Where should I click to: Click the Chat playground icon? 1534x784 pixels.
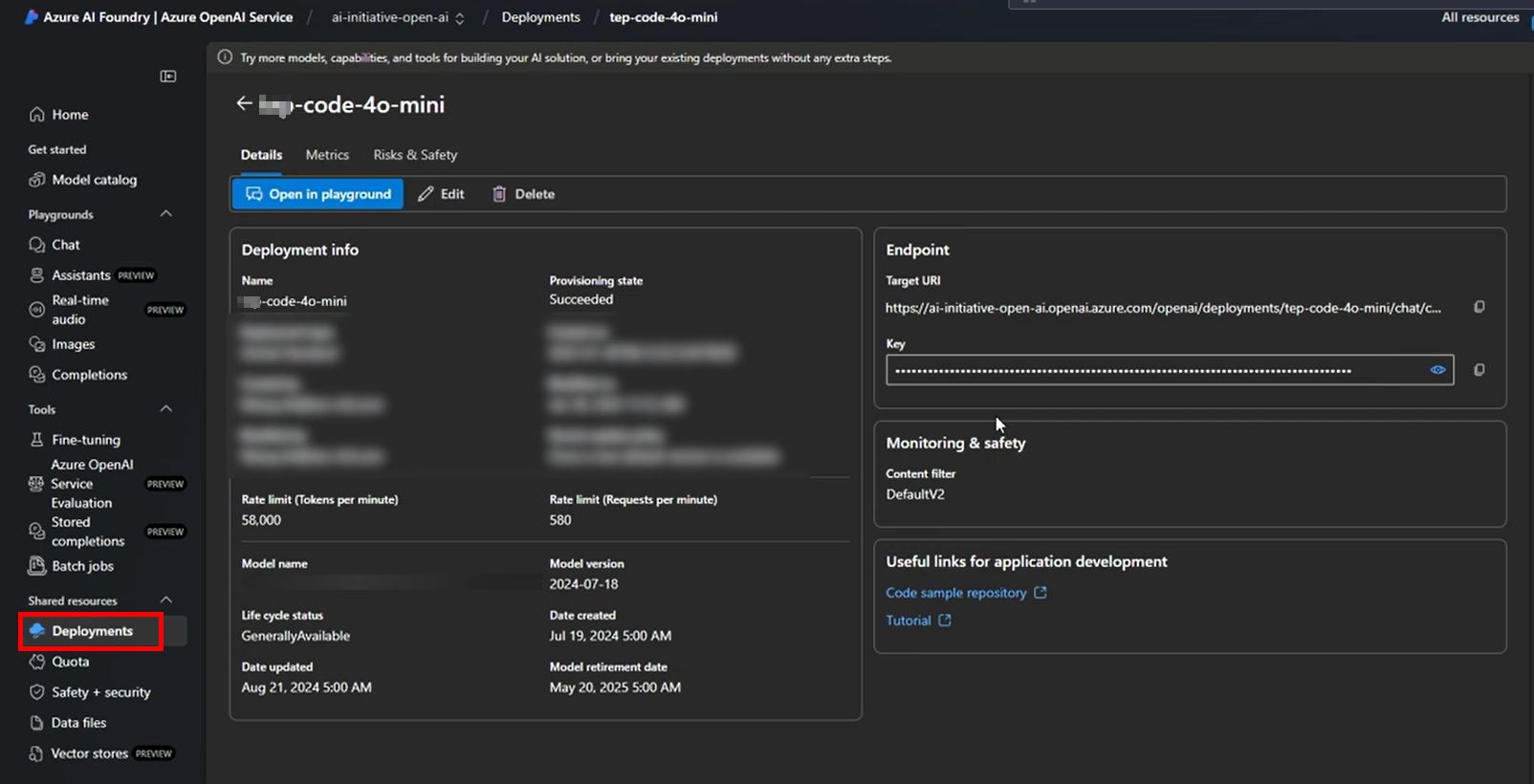pos(37,245)
